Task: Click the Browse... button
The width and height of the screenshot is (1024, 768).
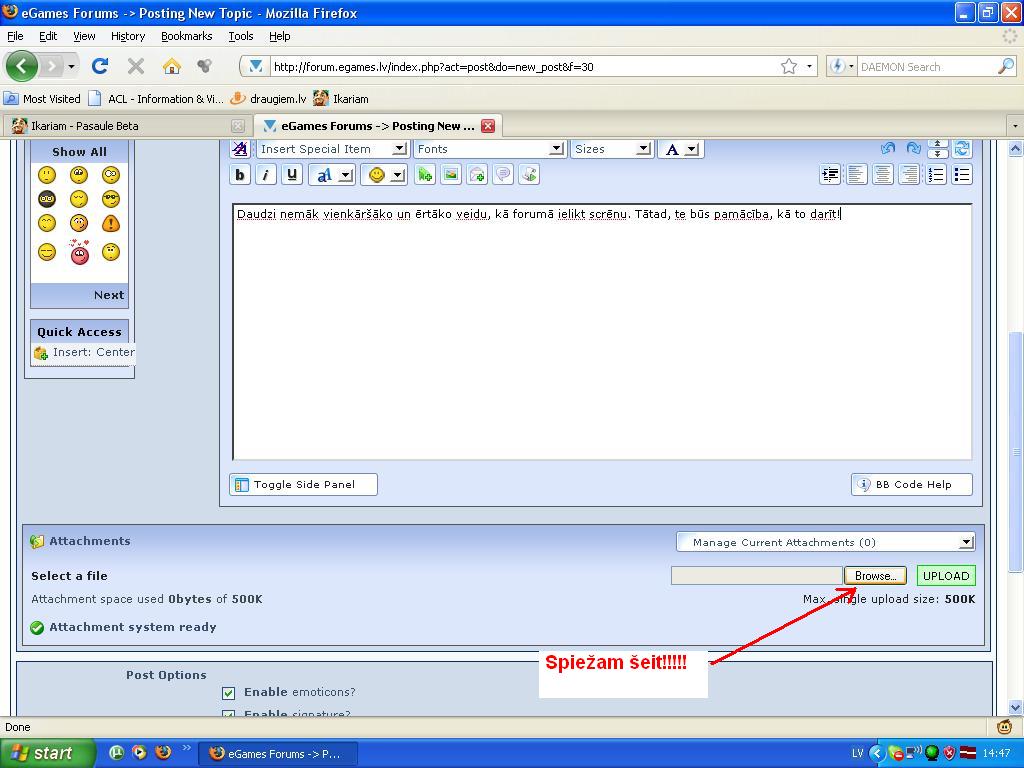Action: (x=875, y=575)
